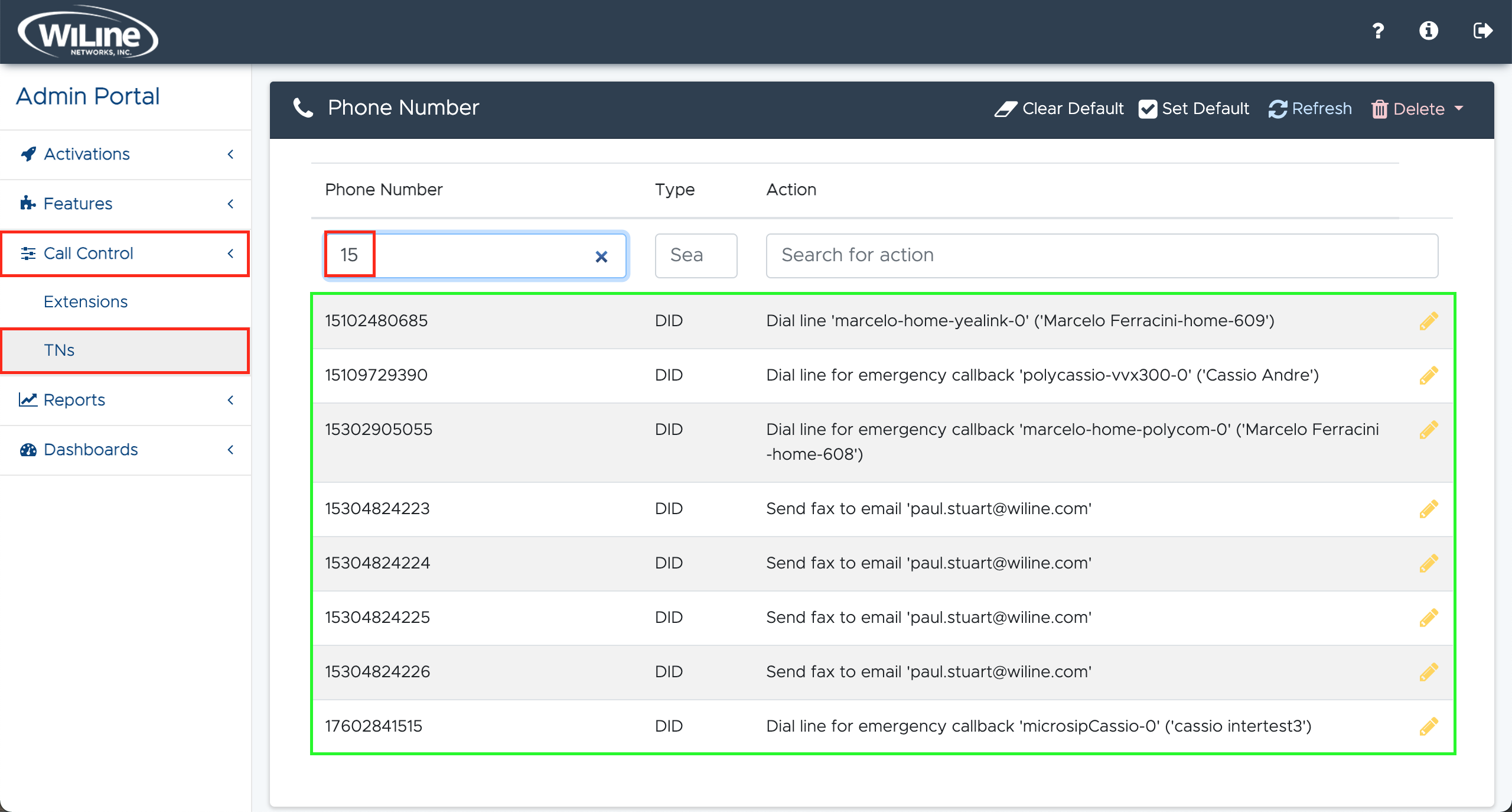Select phone number 15109729390
The width and height of the screenshot is (1512, 812).
(376, 375)
